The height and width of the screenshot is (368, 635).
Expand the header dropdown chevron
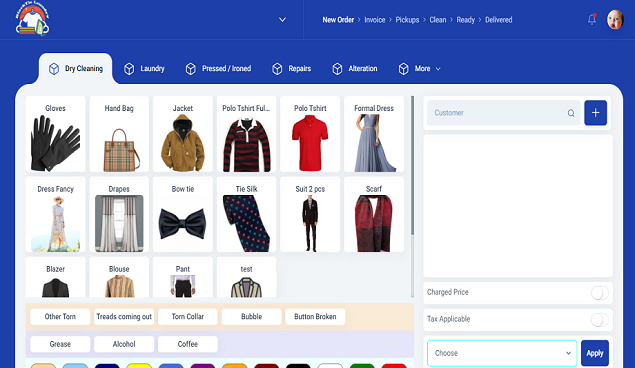[282, 19]
